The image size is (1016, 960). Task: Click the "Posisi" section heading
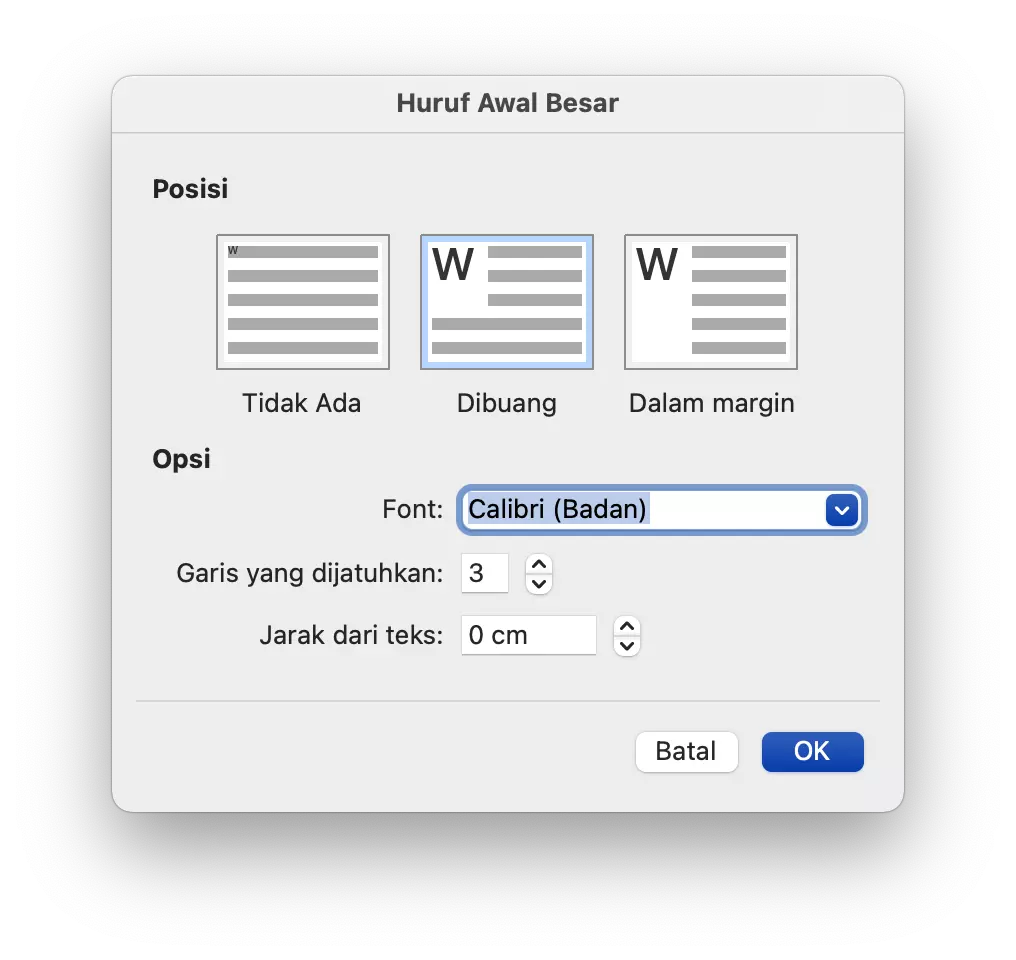(x=189, y=188)
